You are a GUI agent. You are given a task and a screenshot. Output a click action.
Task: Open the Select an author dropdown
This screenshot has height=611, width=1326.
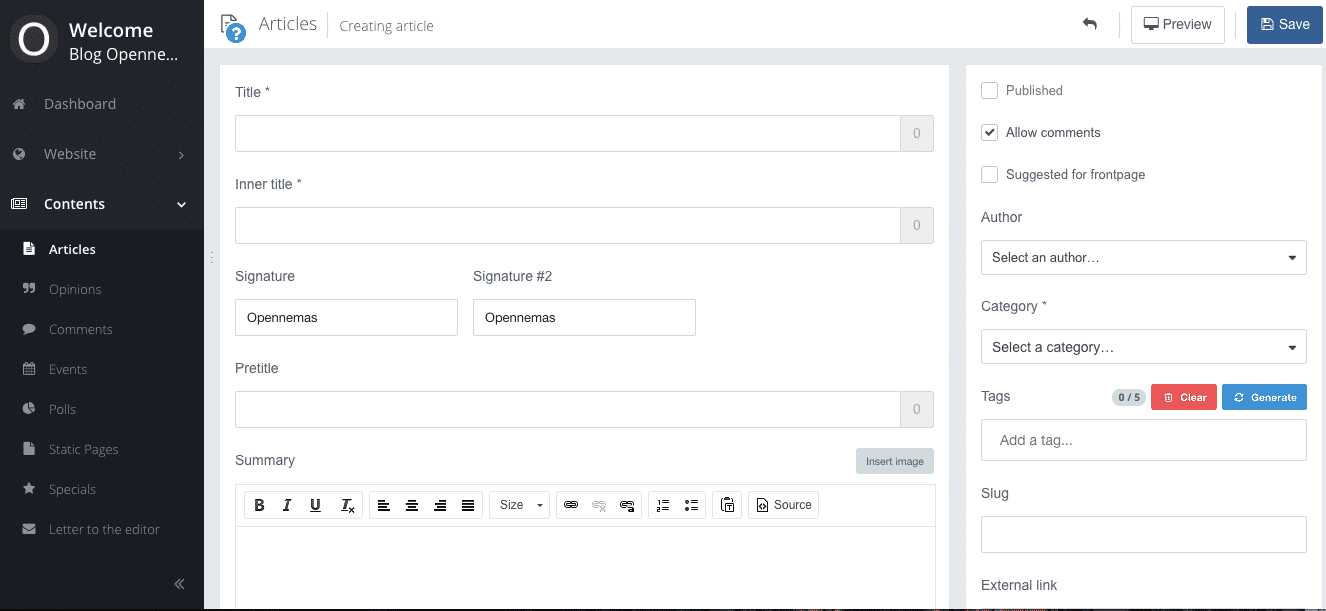click(x=1144, y=257)
